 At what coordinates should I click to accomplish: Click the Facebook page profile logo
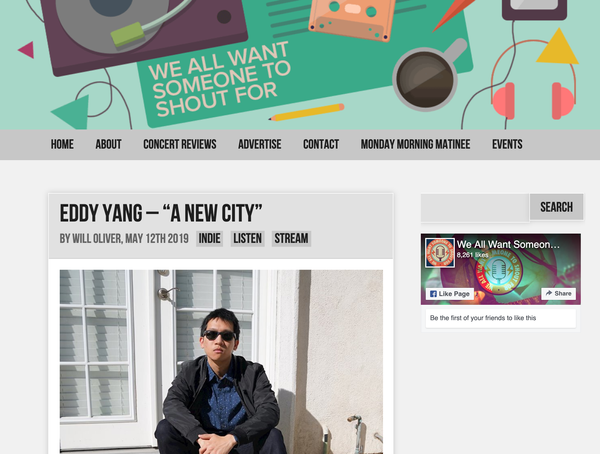click(x=440, y=253)
